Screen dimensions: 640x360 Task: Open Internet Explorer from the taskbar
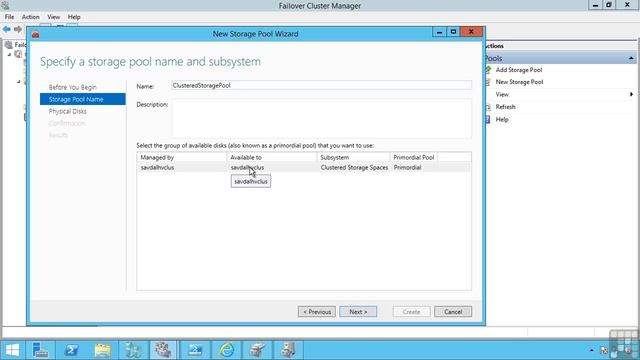[226, 350]
